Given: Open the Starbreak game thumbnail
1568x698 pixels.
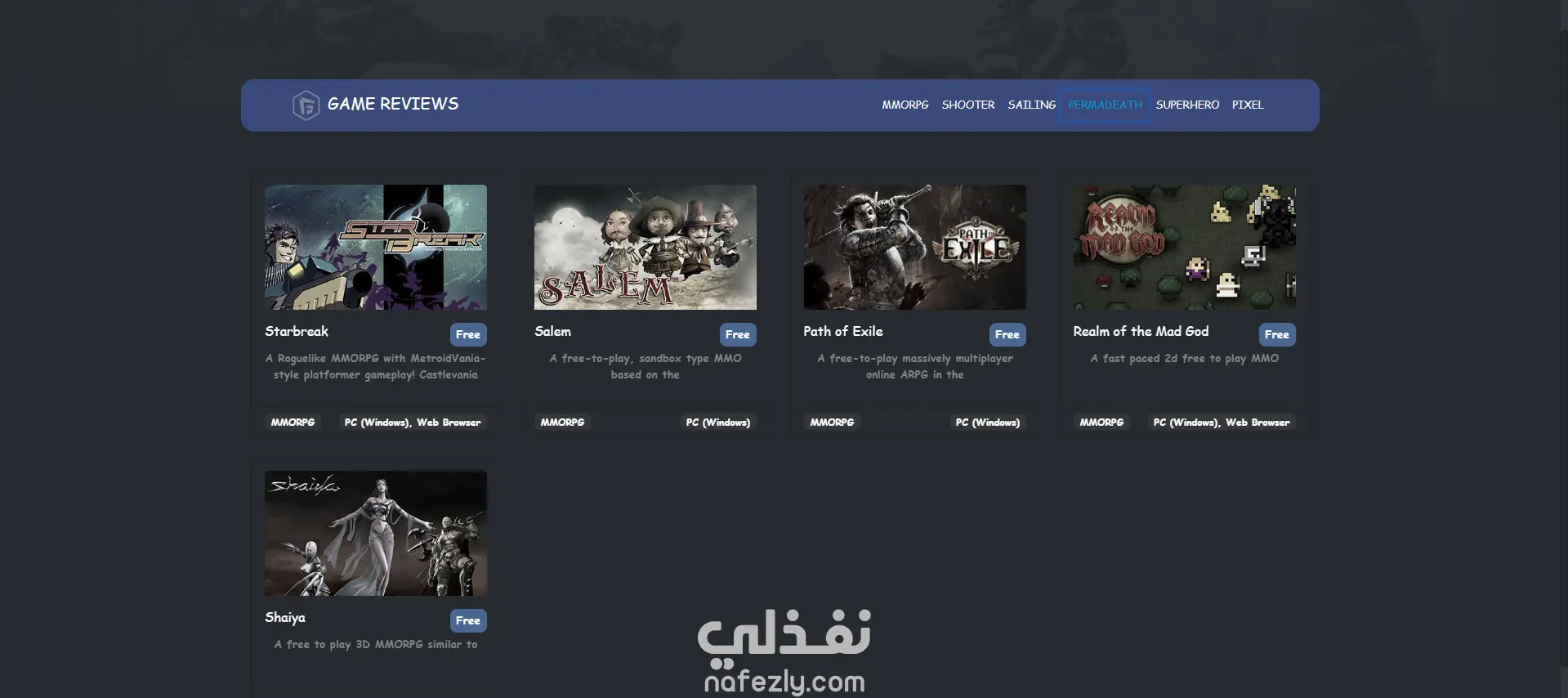Looking at the screenshot, I should coord(376,247).
